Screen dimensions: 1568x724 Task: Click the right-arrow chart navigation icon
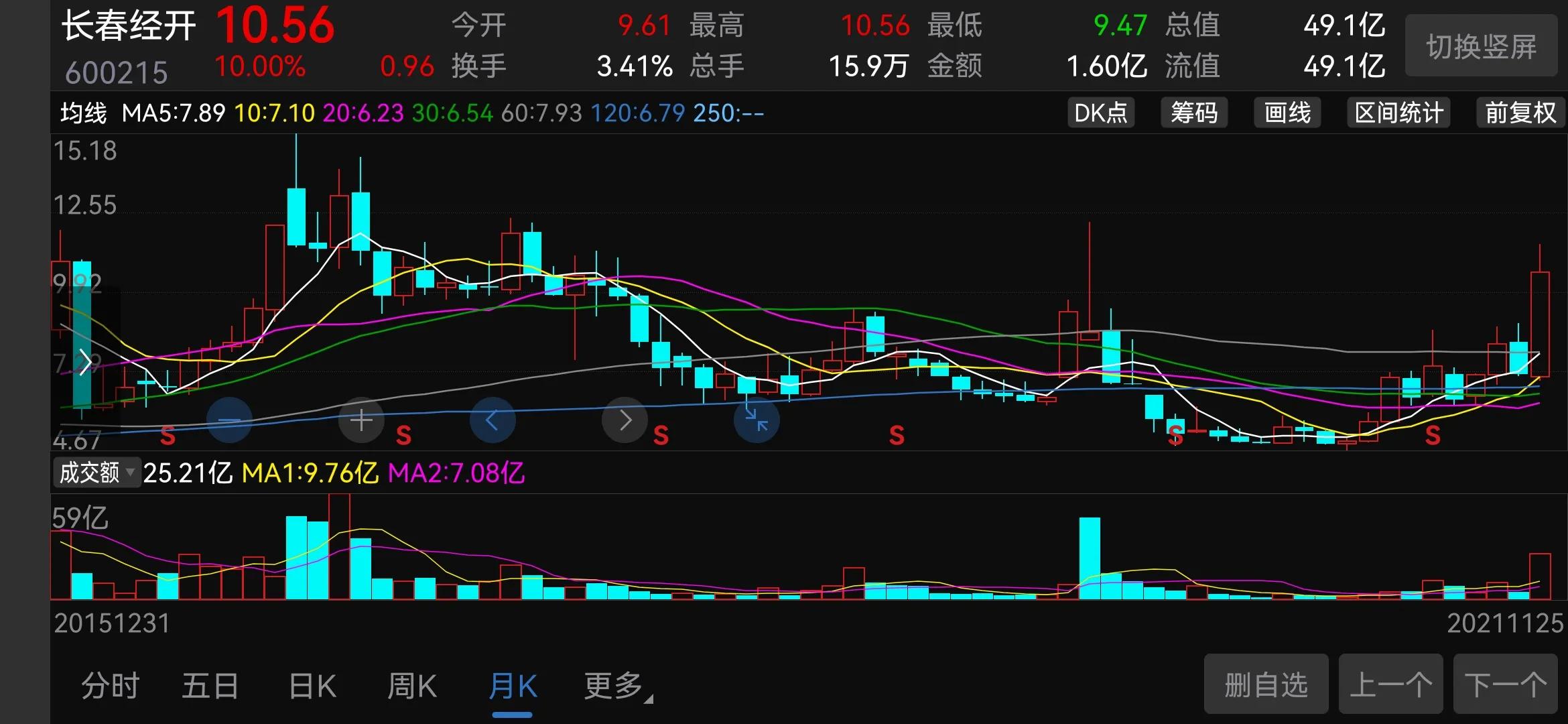pyautogui.click(x=625, y=420)
